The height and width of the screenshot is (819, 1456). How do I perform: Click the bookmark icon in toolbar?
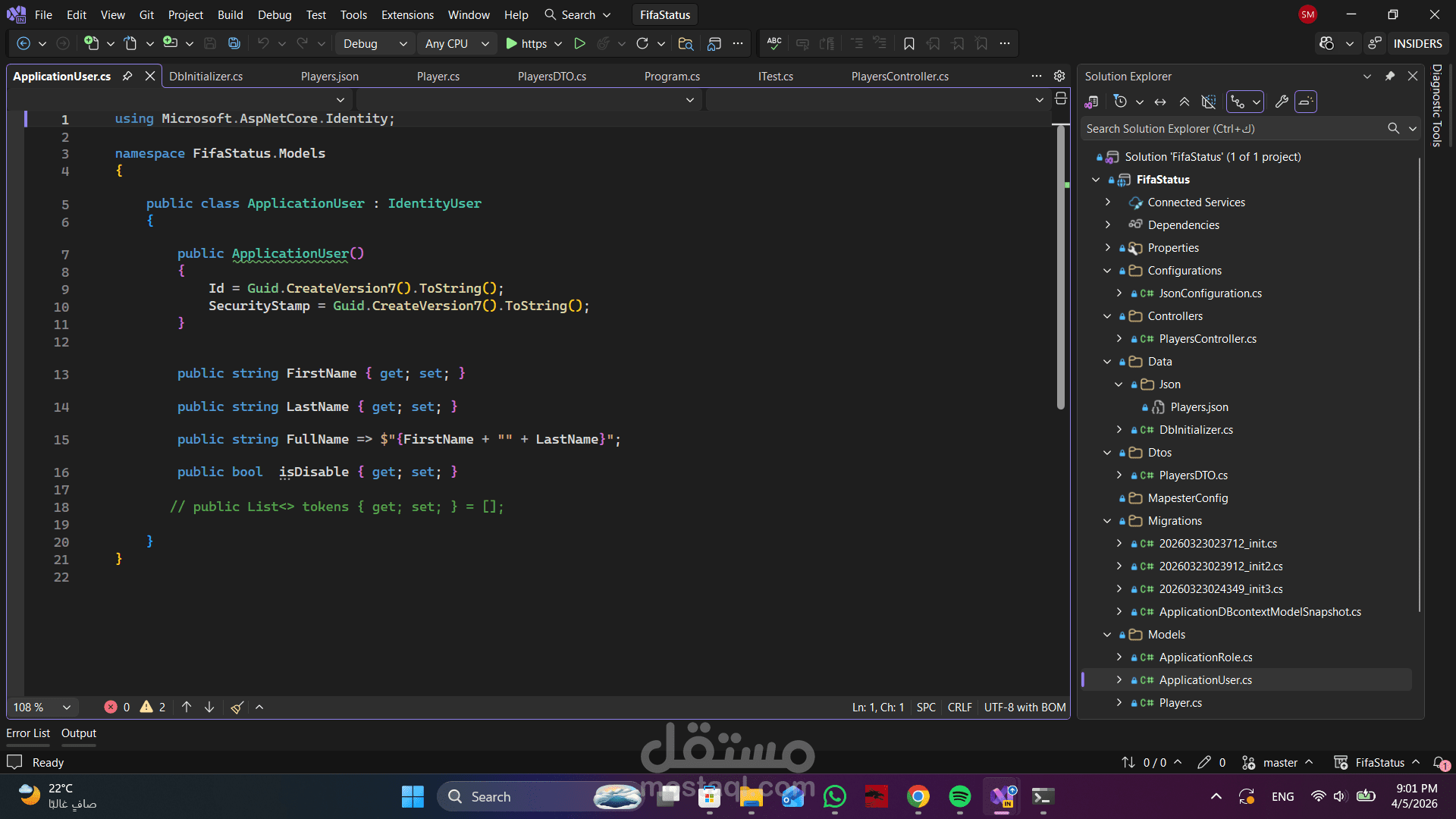[908, 44]
